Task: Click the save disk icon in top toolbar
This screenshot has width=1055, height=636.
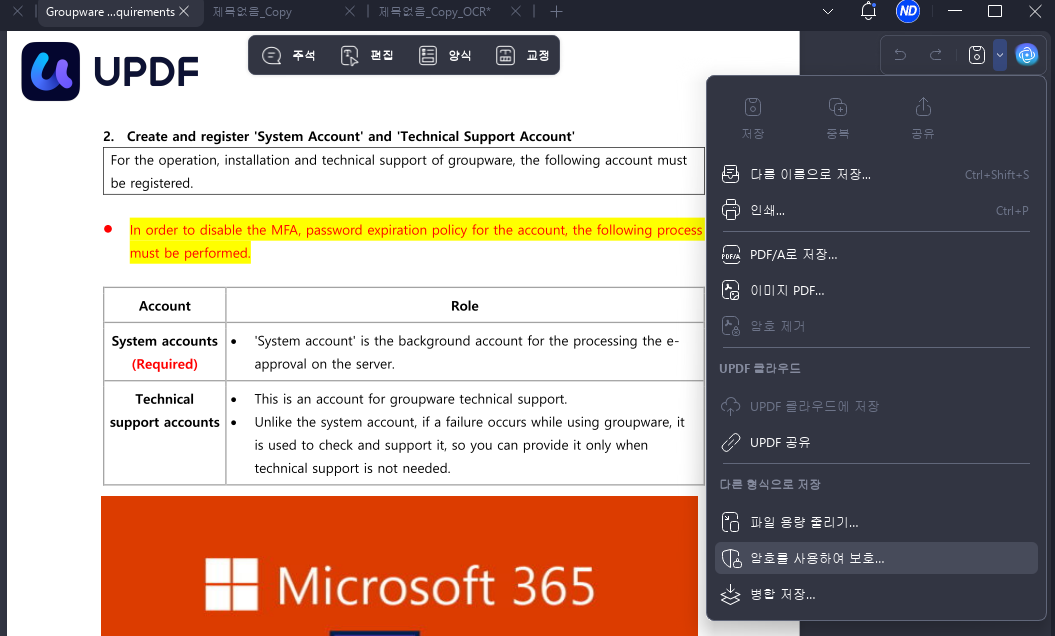Action: point(976,55)
